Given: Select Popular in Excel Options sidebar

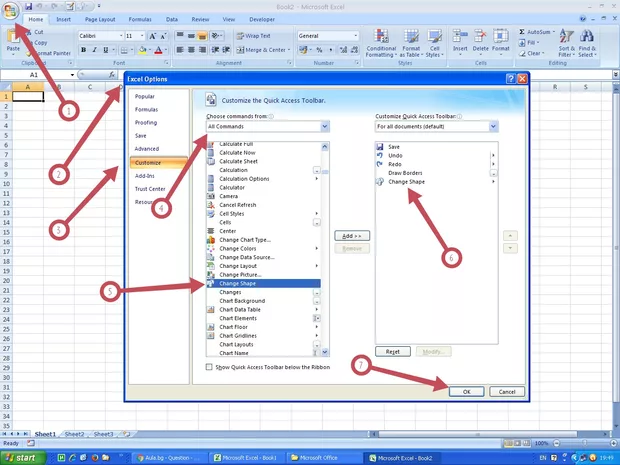Looking at the screenshot, I should [x=145, y=96].
